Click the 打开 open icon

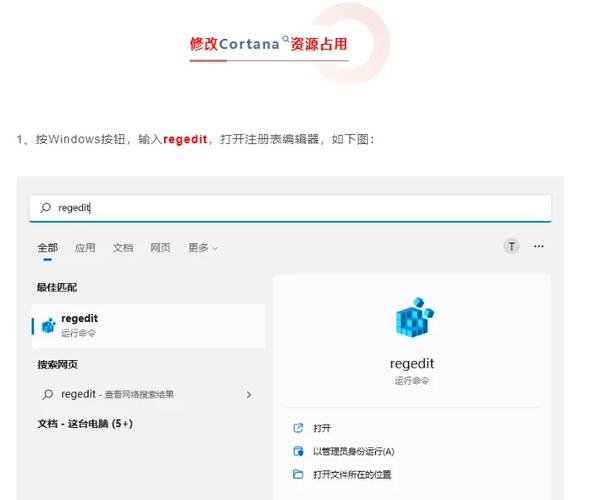[x=298, y=428]
